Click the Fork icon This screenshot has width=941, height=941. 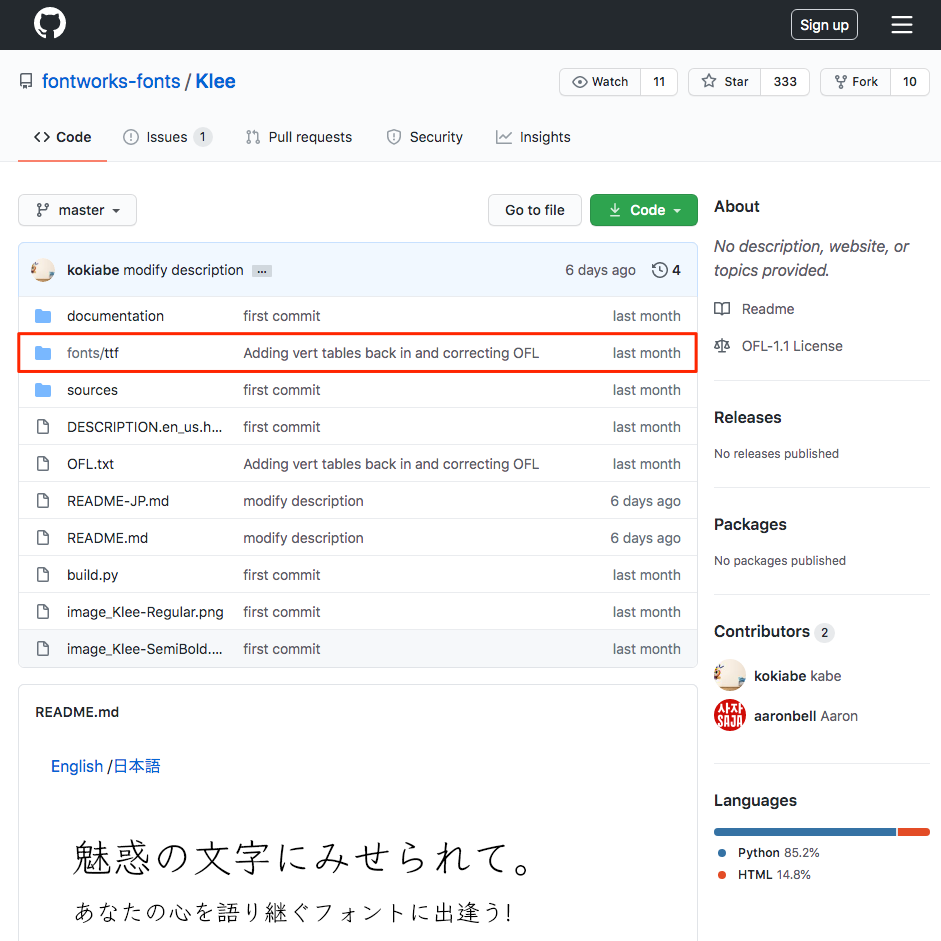coord(841,82)
